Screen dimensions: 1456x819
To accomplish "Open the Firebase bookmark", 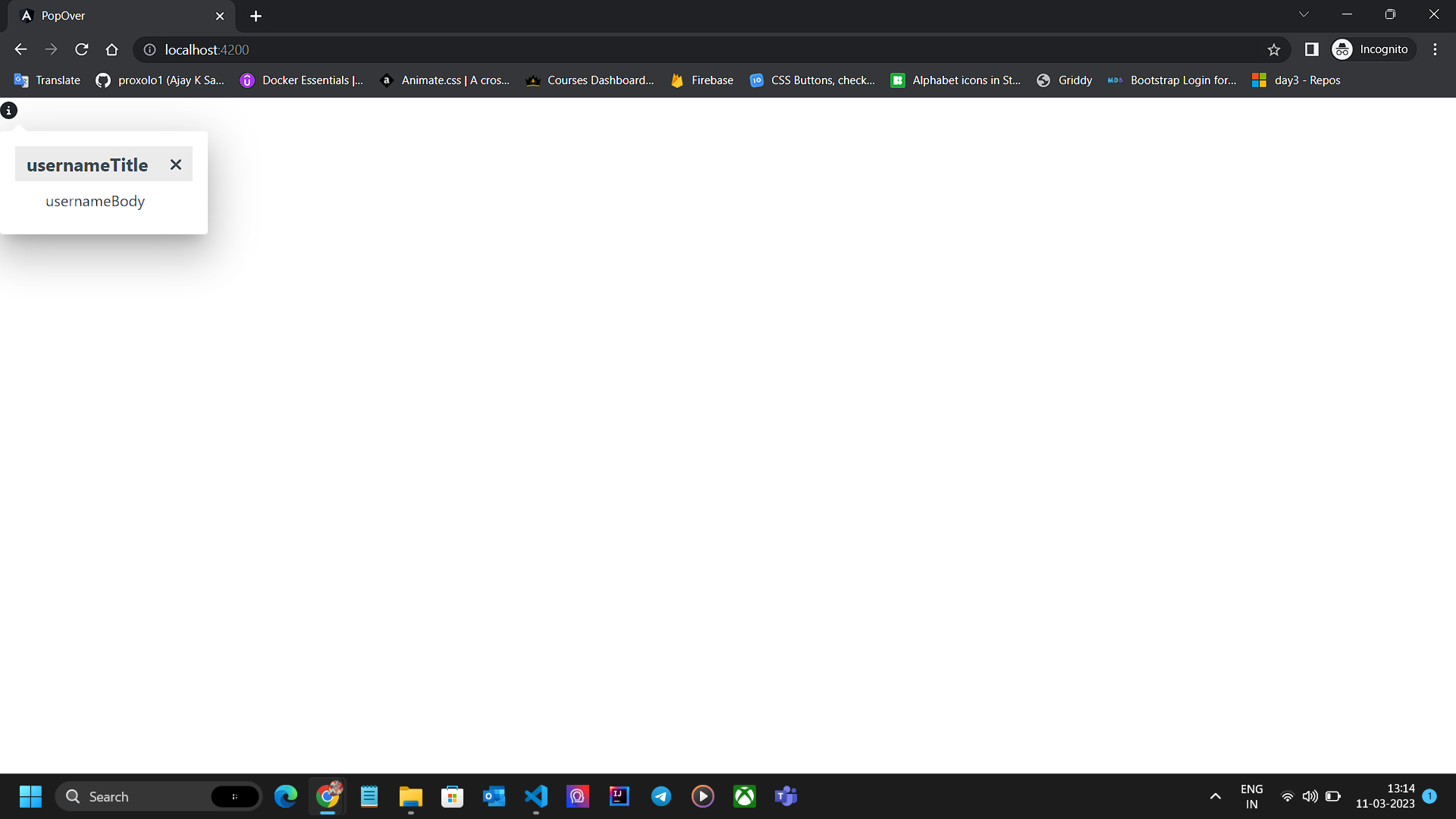I will click(702, 80).
